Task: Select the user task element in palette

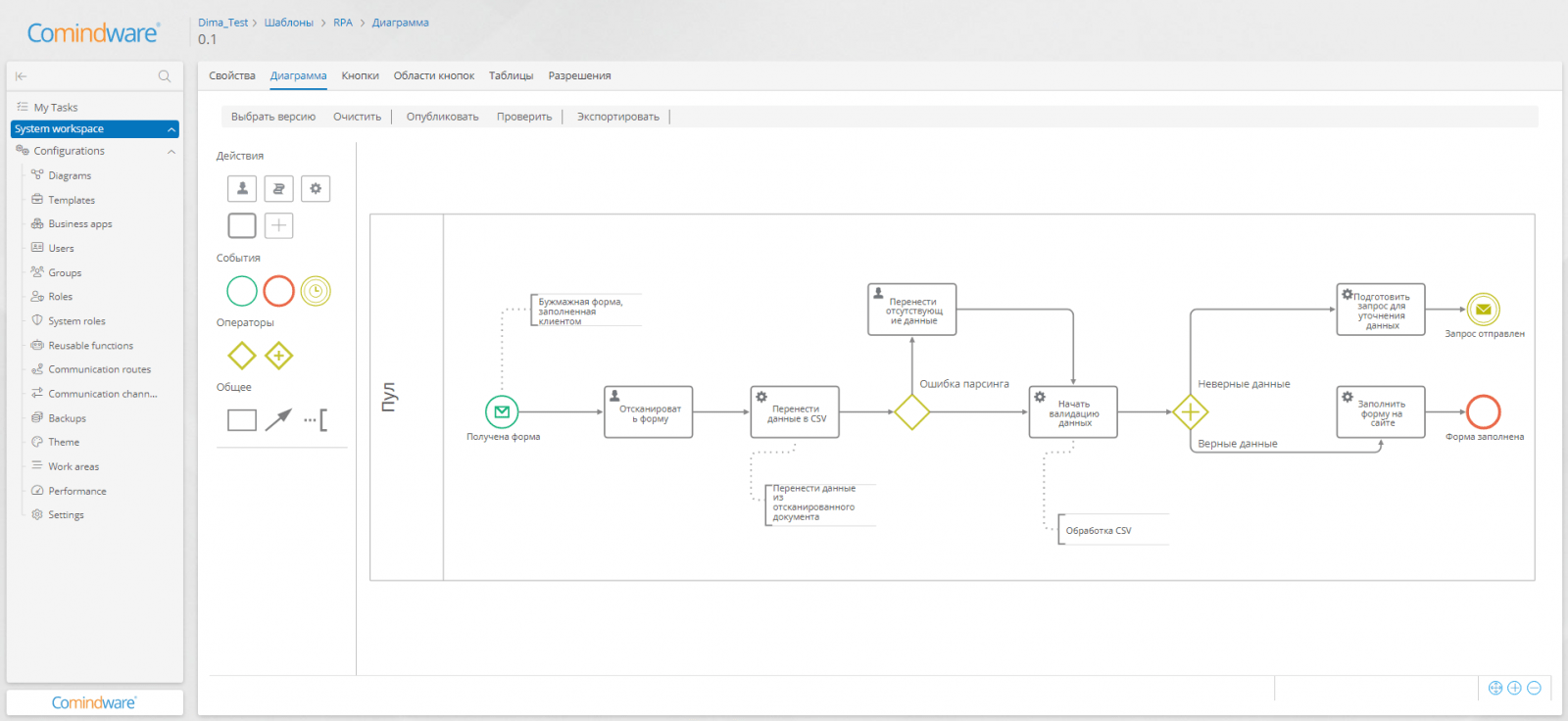Action: point(242,188)
